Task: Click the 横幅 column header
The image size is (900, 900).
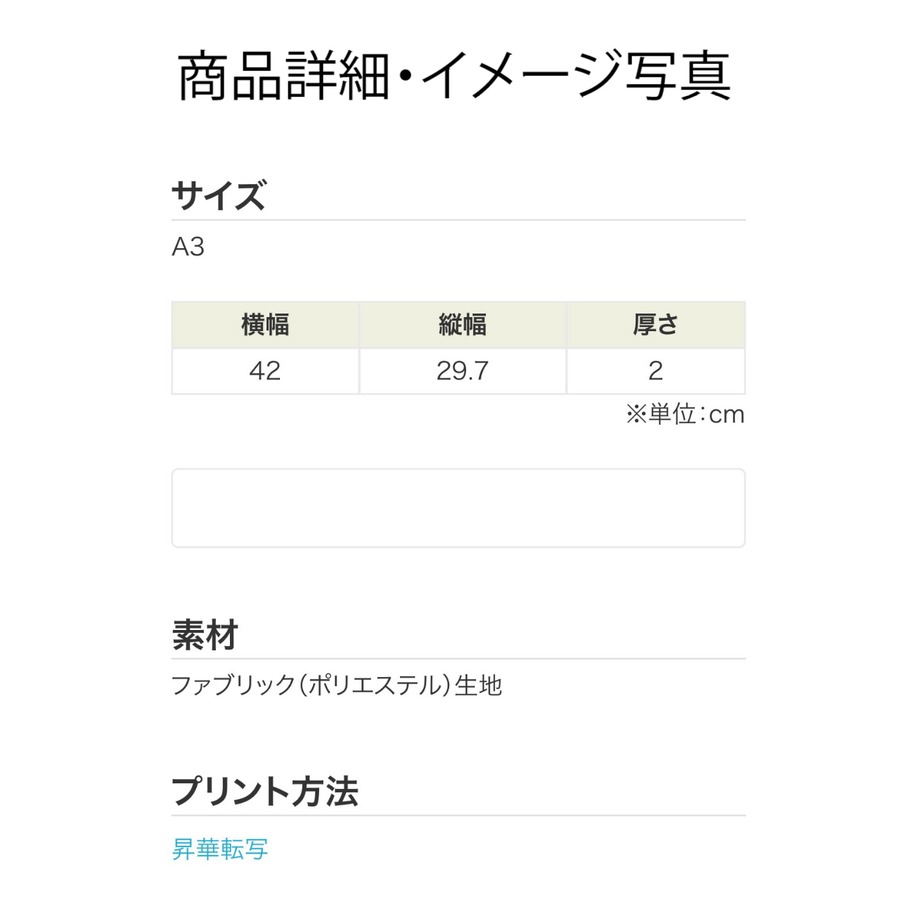Action: (265, 324)
